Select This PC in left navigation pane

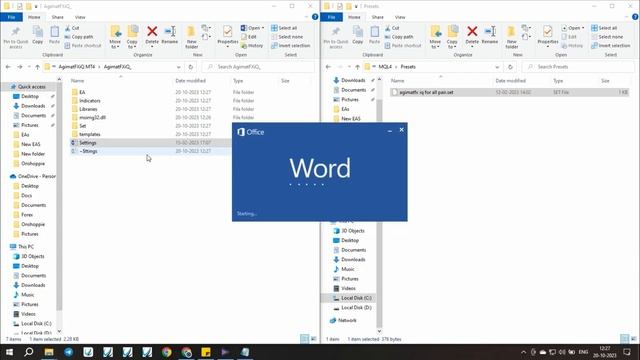(22, 247)
